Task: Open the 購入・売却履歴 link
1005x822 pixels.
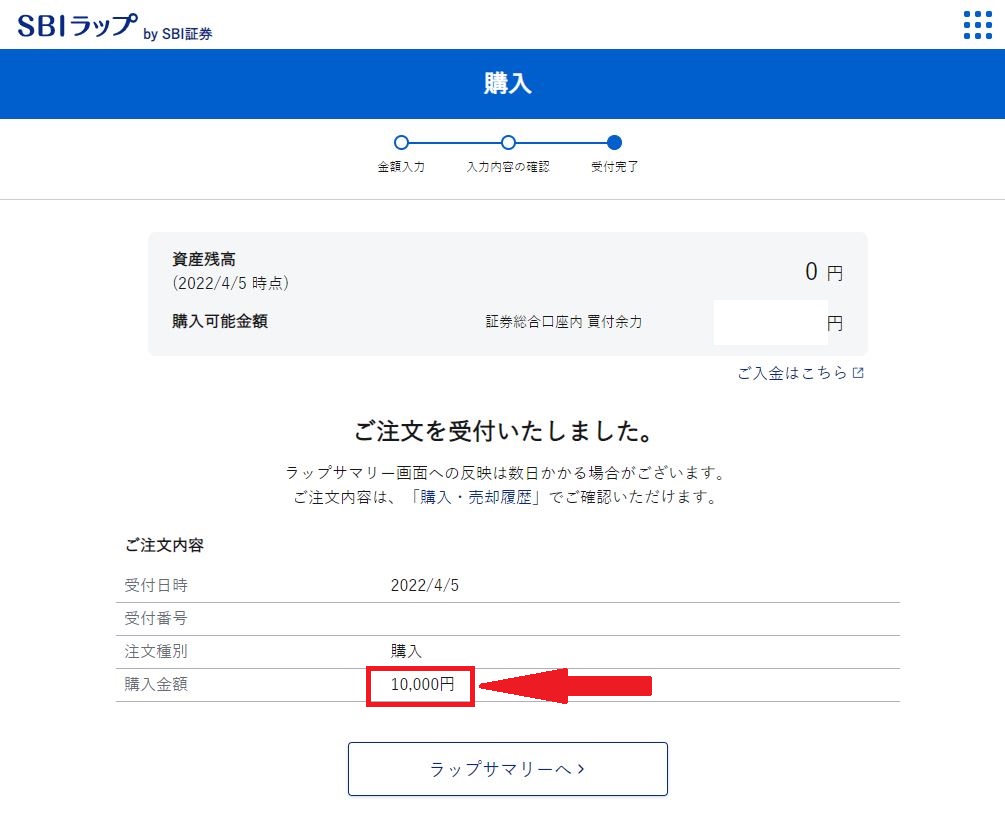Action: 476,497
